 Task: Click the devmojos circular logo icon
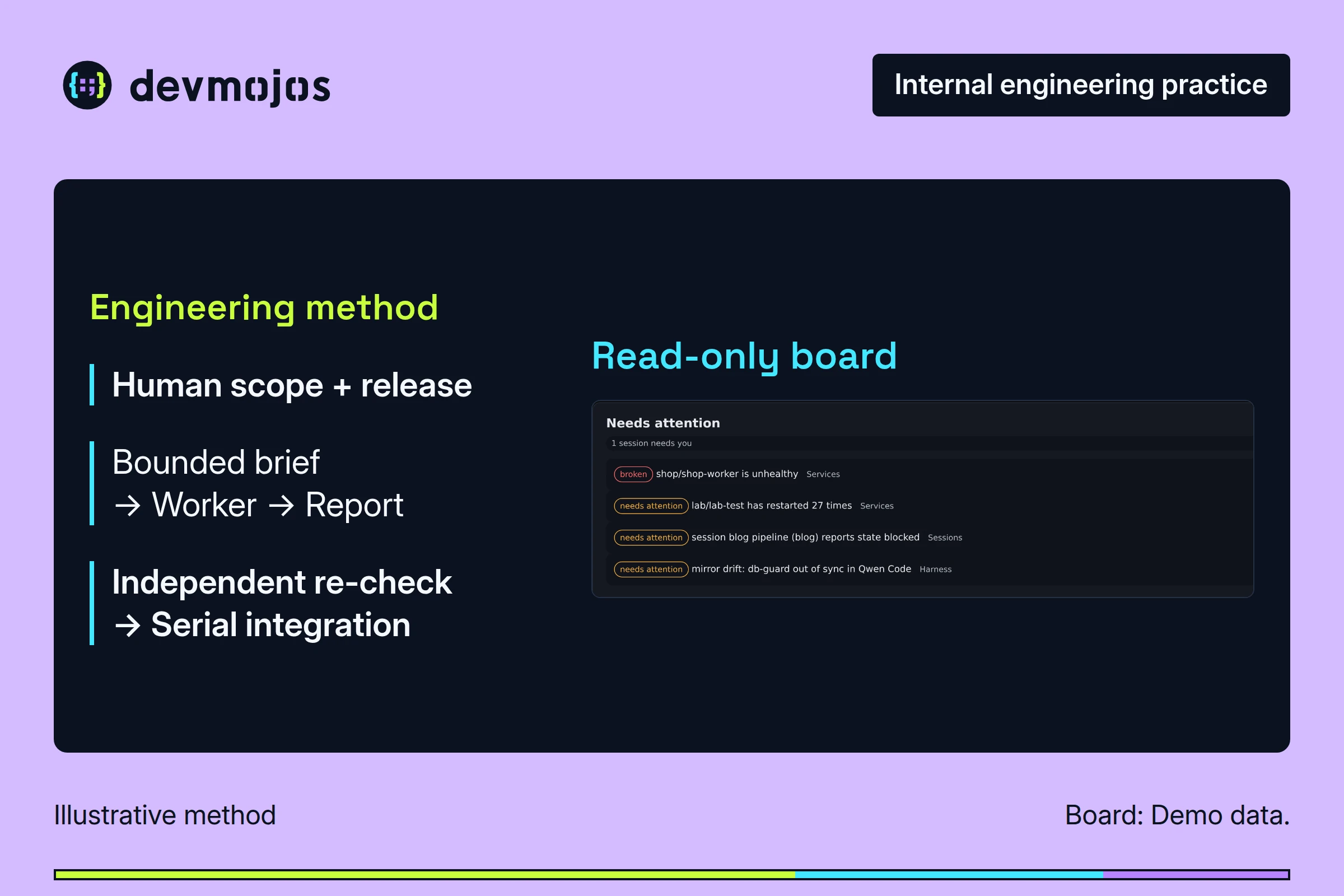[x=87, y=85]
